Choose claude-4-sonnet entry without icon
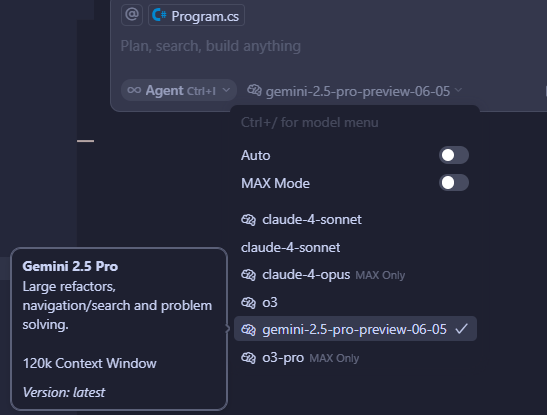Image resolution: width=547 pixels, height=415 pixels. click(x=355, y=248)
